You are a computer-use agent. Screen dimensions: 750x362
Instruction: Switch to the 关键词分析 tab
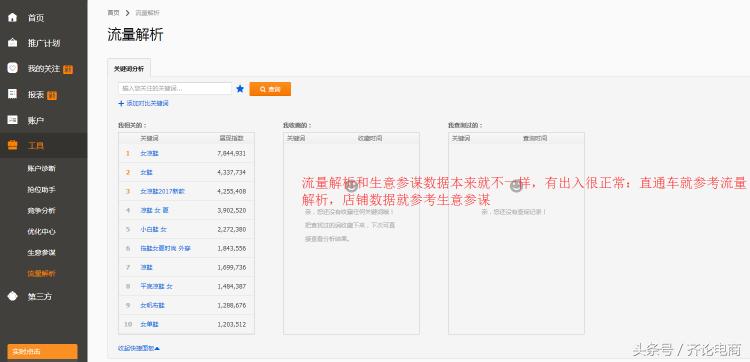click(x=129, y=68)
